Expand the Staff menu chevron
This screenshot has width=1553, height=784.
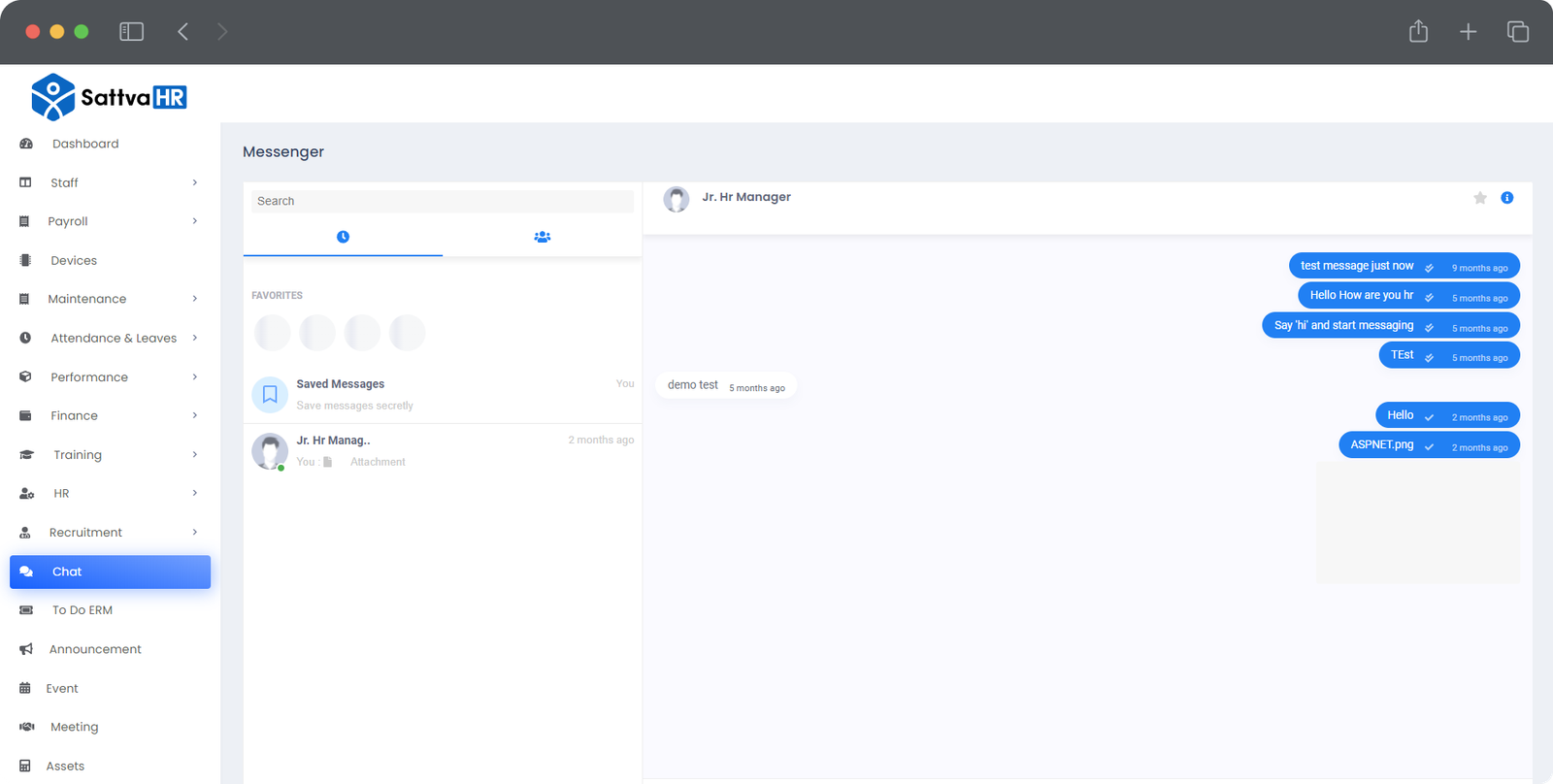click(194, 182)
